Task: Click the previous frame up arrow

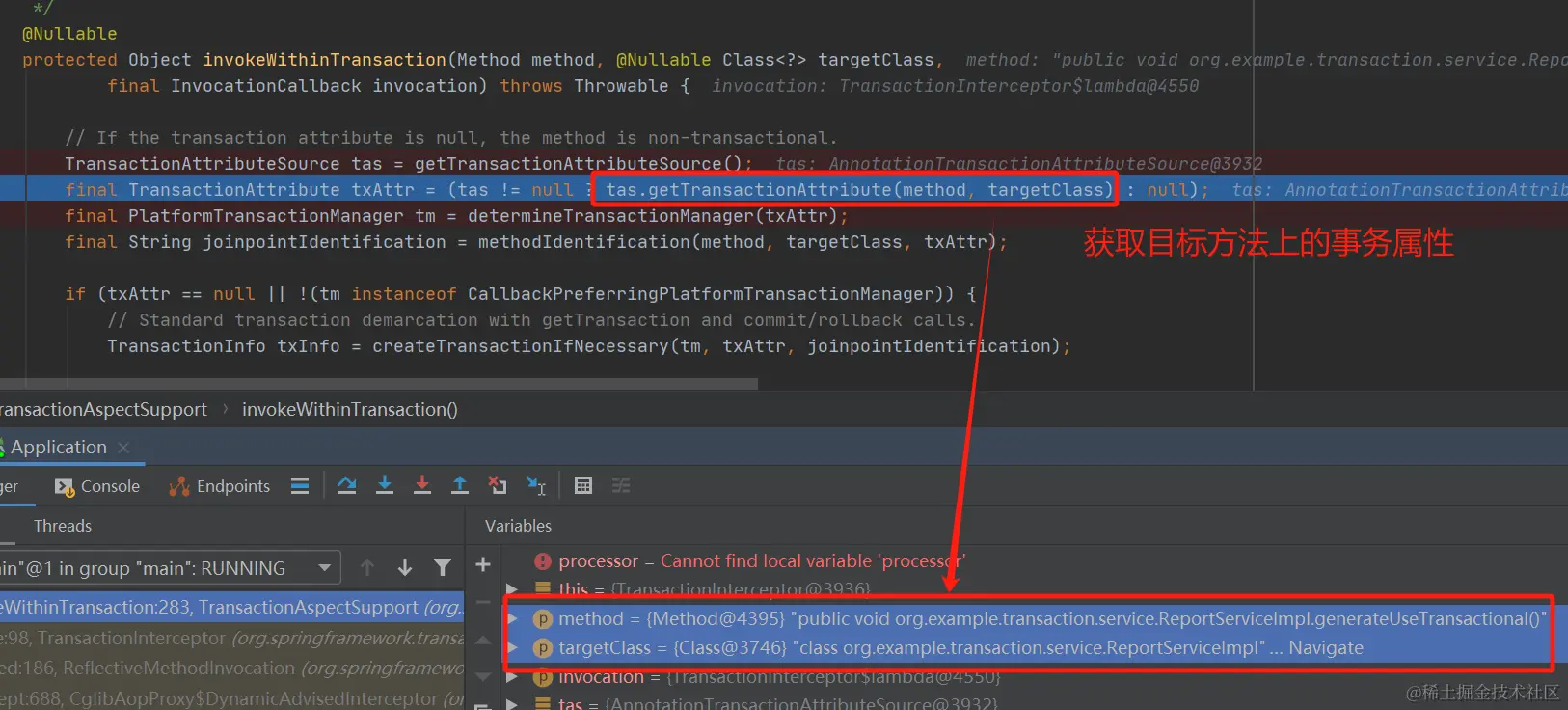Action: click(367, 567)
